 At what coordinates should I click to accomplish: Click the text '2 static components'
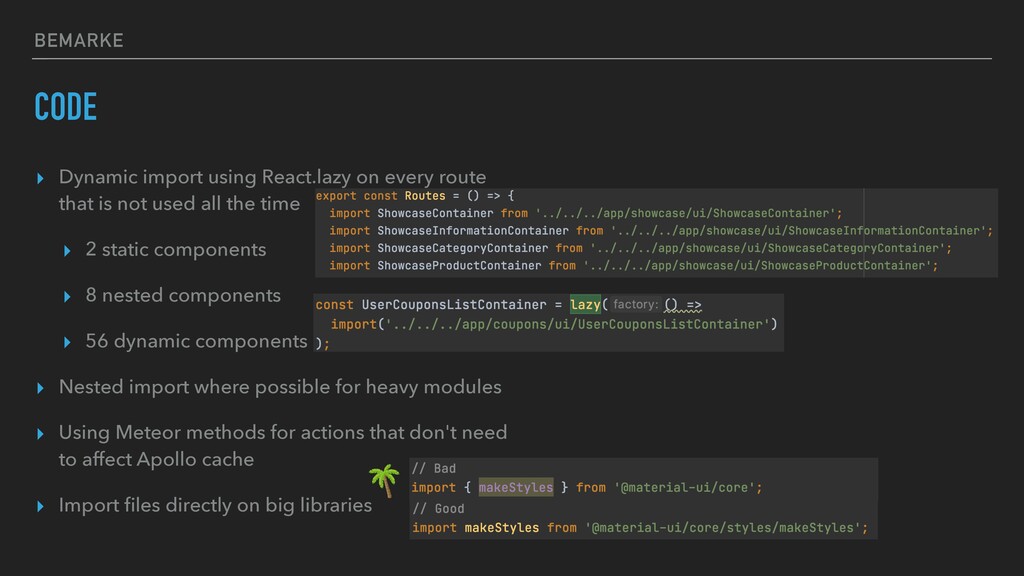click(x=176, y=249)
